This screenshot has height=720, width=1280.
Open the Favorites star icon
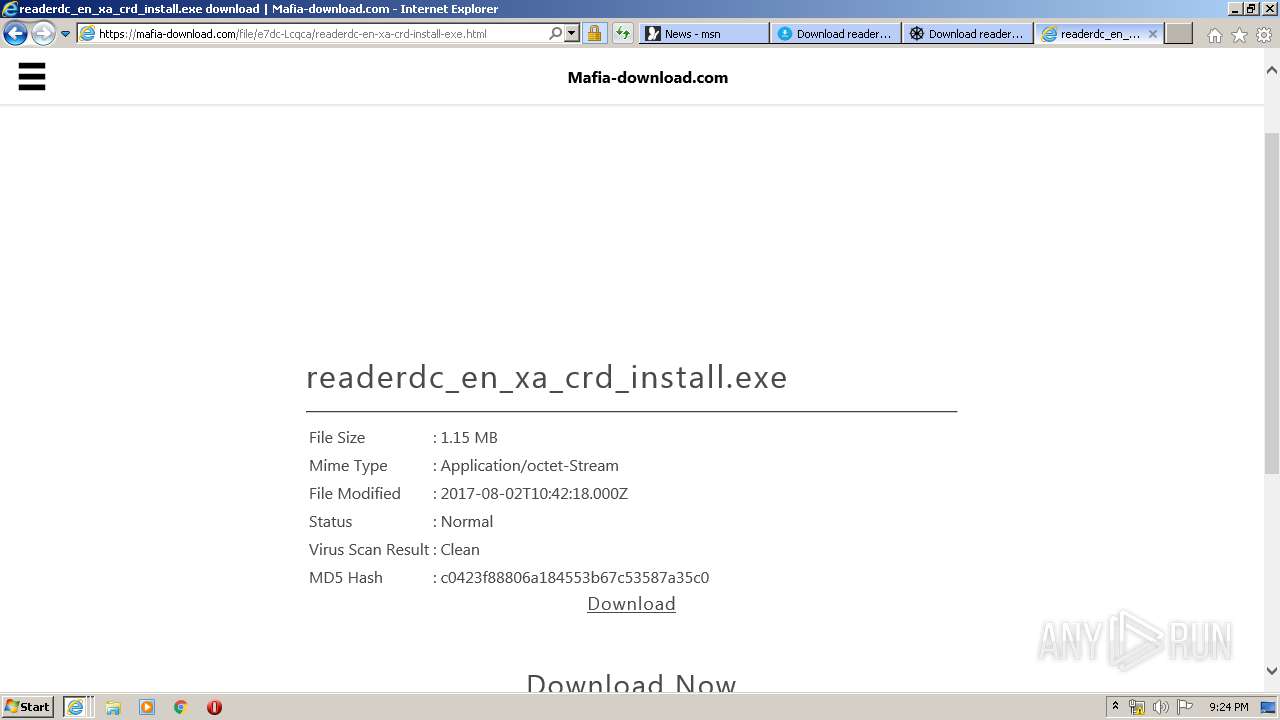[1239, 35]
